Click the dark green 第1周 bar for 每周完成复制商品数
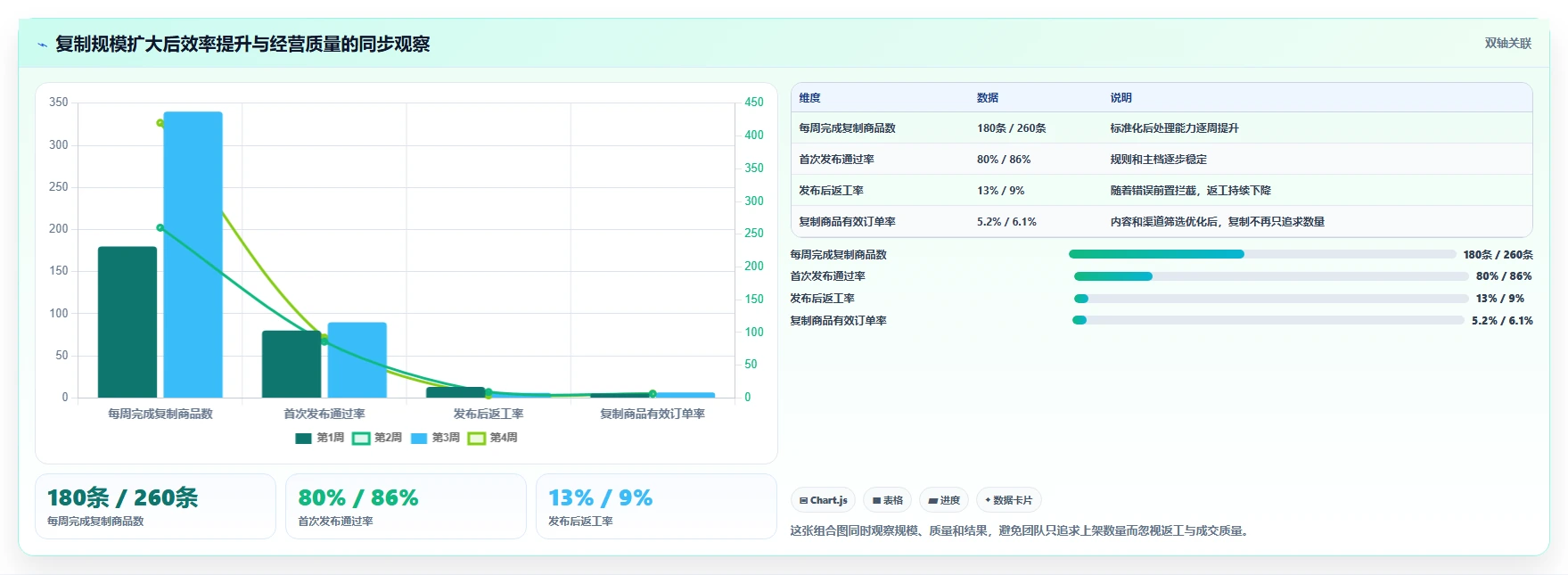 click(127, 322)
